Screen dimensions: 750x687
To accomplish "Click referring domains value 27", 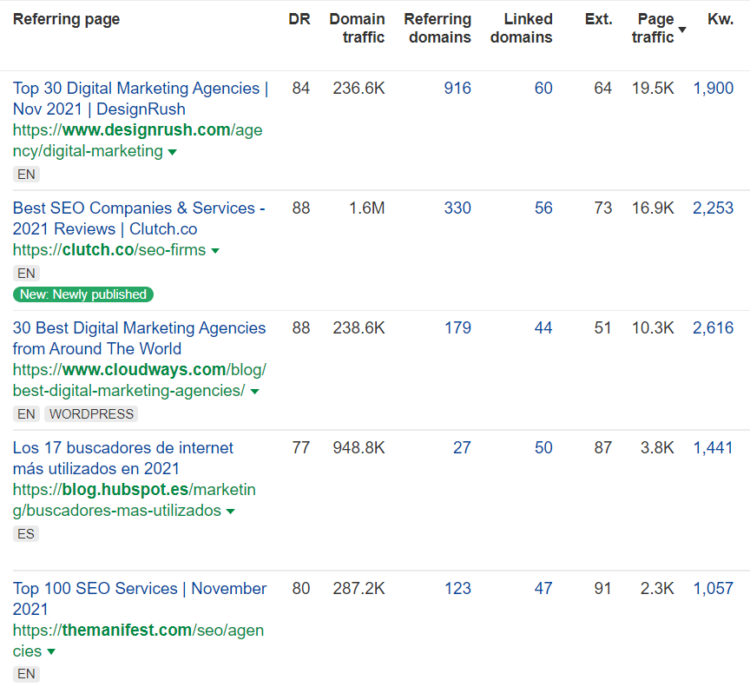I will tap(462, 448).
